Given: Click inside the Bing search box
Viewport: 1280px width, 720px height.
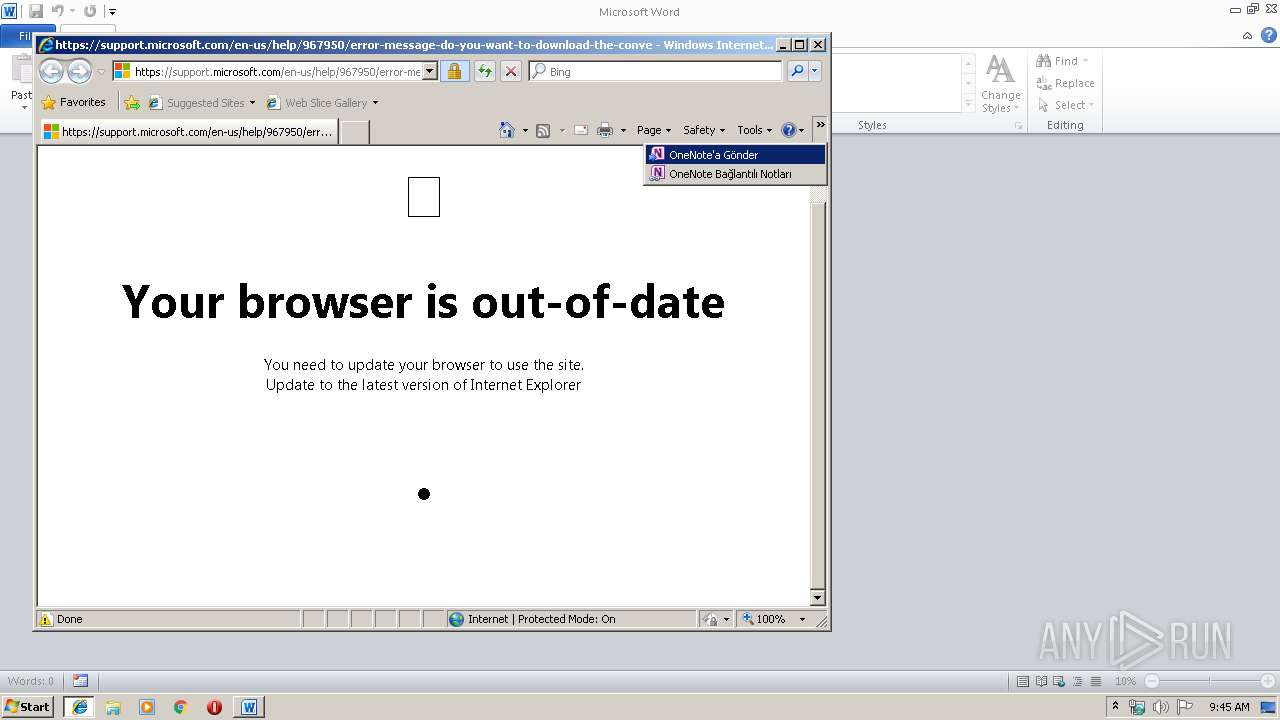Looking at the screenshot, I should 655,72.
